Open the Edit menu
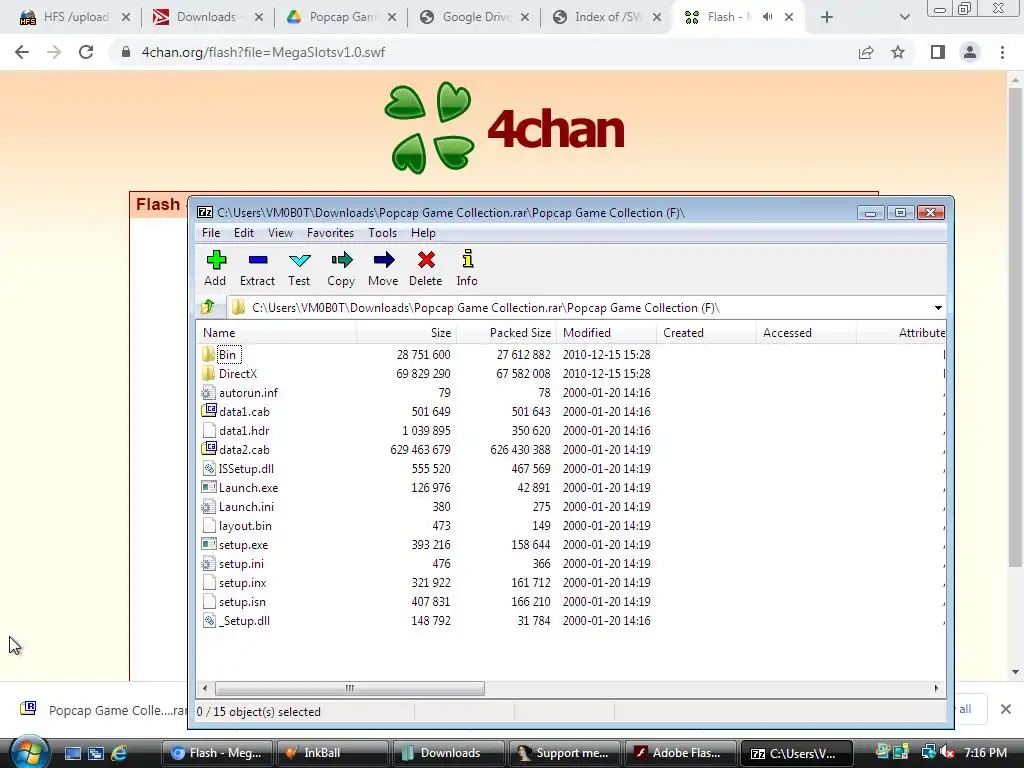This screenshot has height=768, width=1024. 244,233
